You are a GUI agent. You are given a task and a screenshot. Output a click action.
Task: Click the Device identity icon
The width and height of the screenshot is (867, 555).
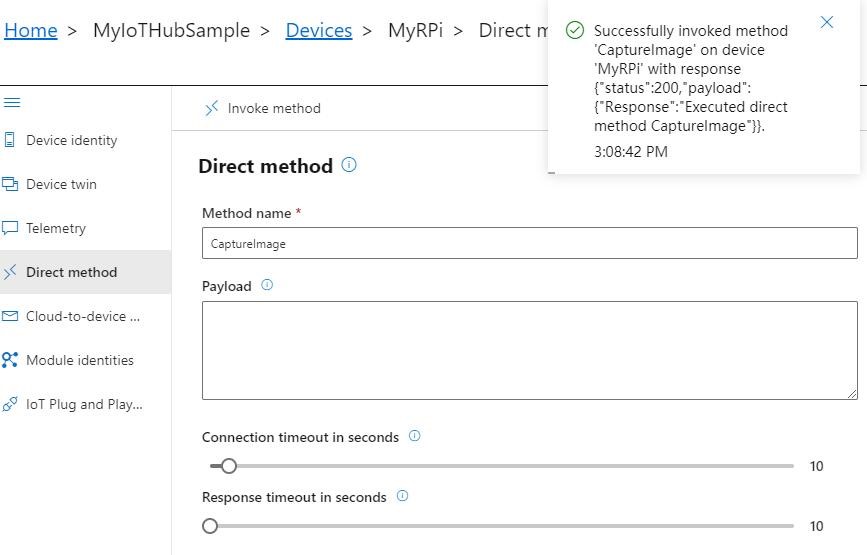tap(10, 140)
